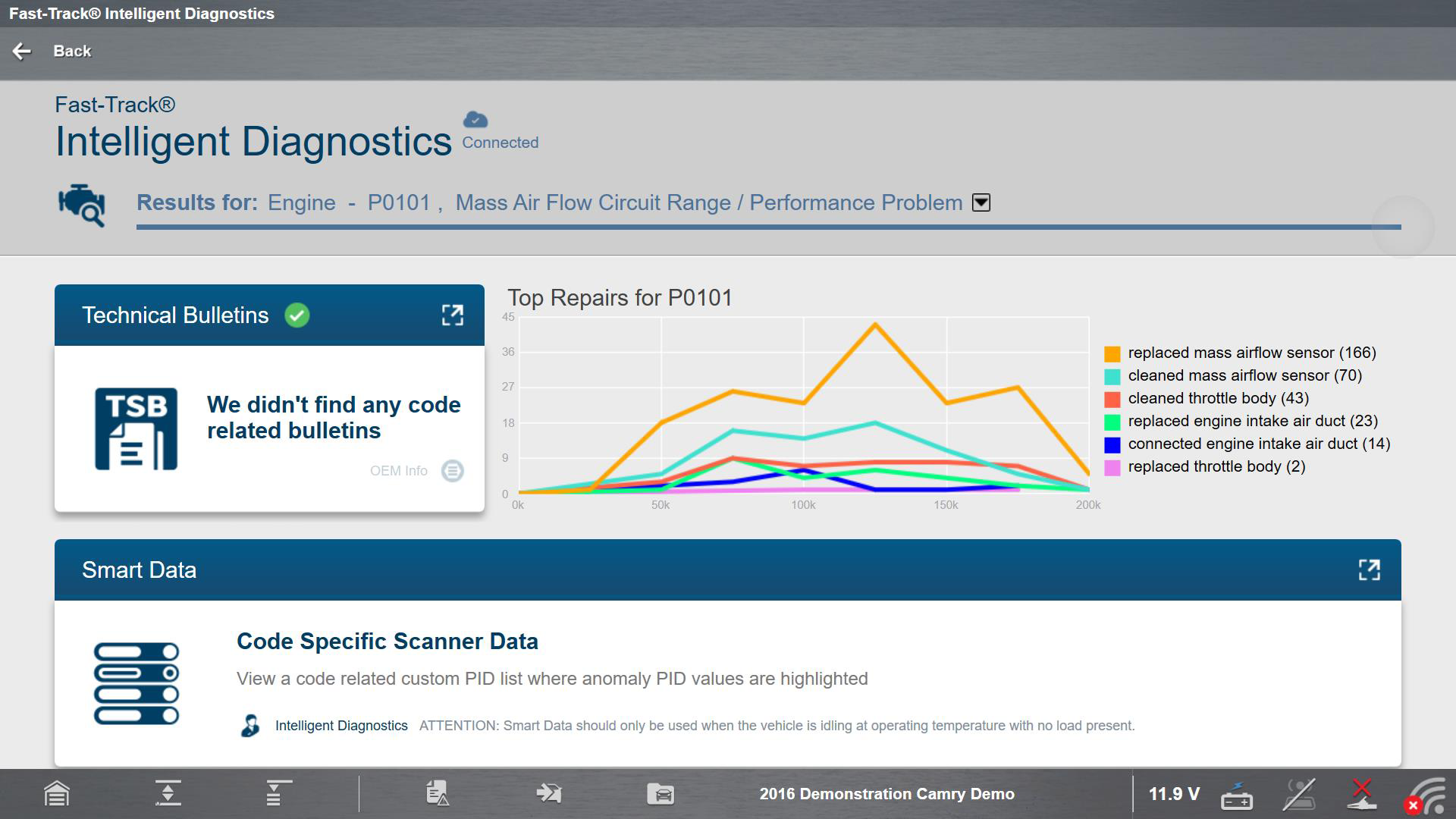1456x819 pixels.
Task: Toggle connected engine intake air duct series
Action: pyautogui.click(x=1259, y=444)
